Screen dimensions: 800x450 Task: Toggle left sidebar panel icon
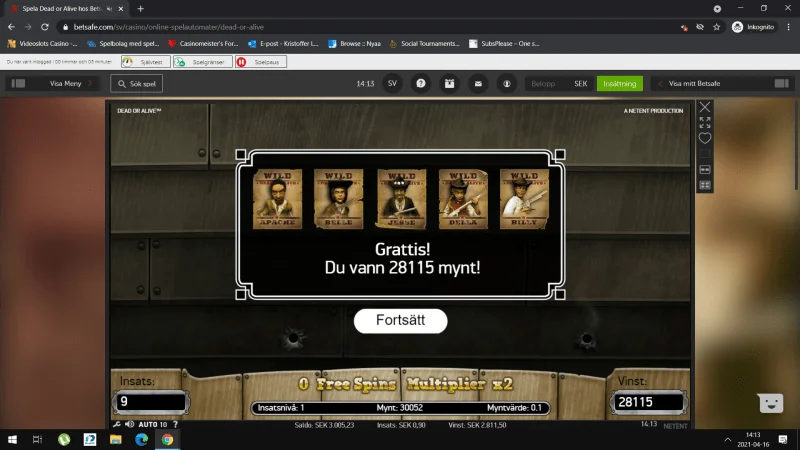(18, 84)
